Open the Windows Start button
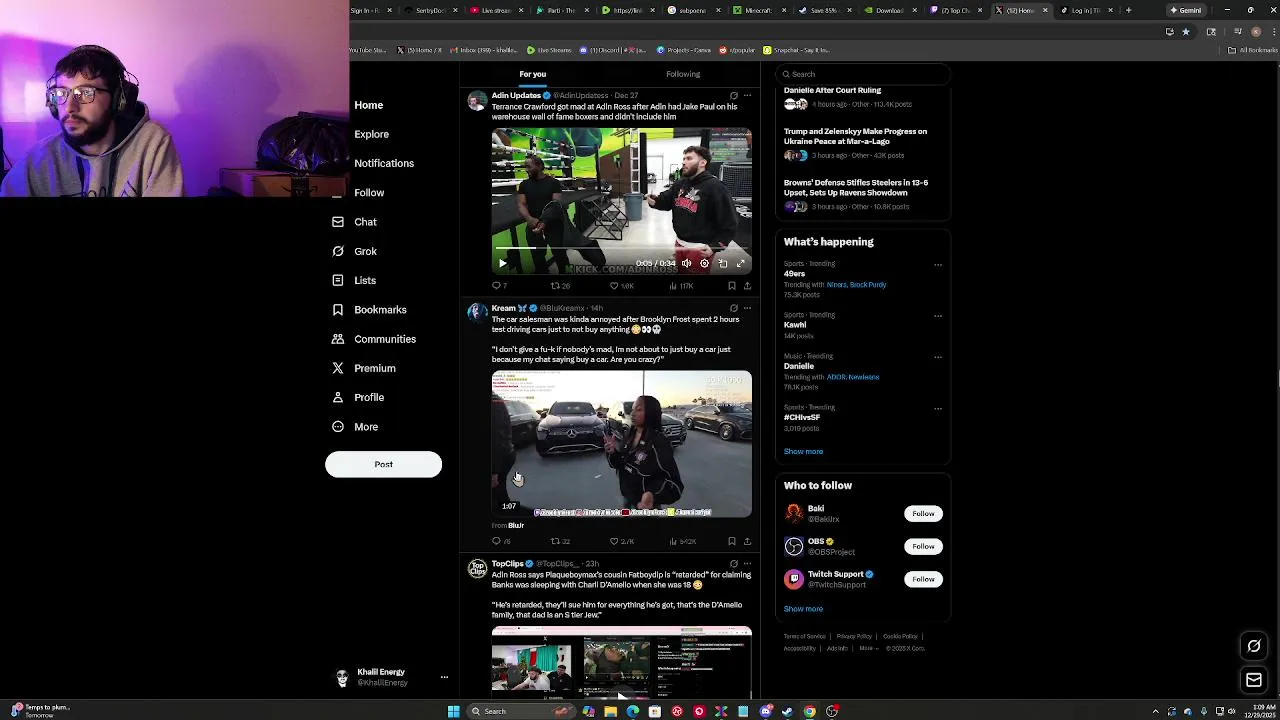 (x=453, y=711)
